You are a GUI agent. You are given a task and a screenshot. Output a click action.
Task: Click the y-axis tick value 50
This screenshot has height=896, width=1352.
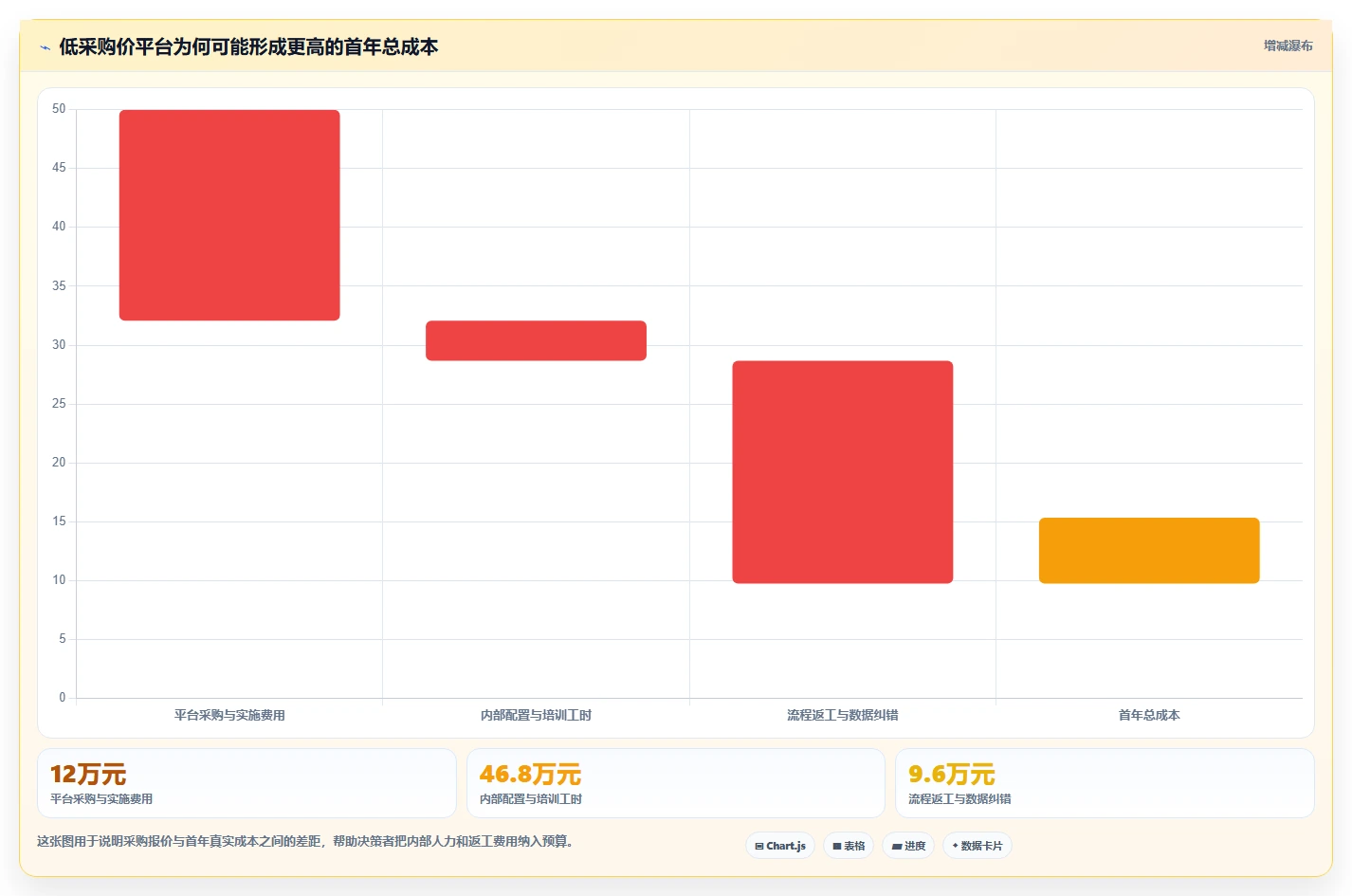[59, 109]
